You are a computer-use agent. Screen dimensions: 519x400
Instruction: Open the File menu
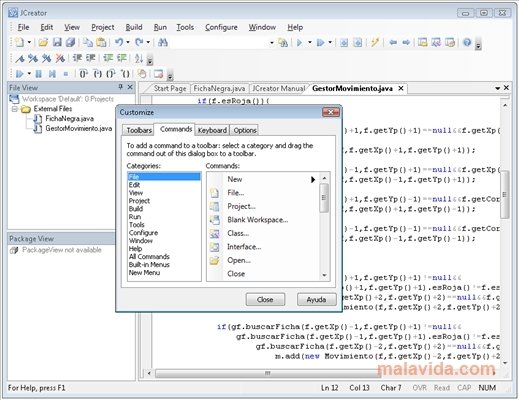[23, 27]
